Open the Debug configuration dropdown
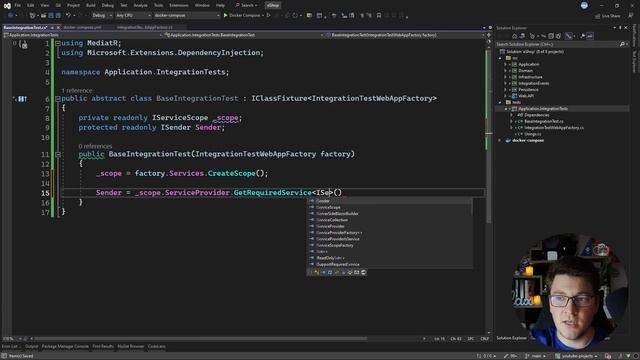 102,16
